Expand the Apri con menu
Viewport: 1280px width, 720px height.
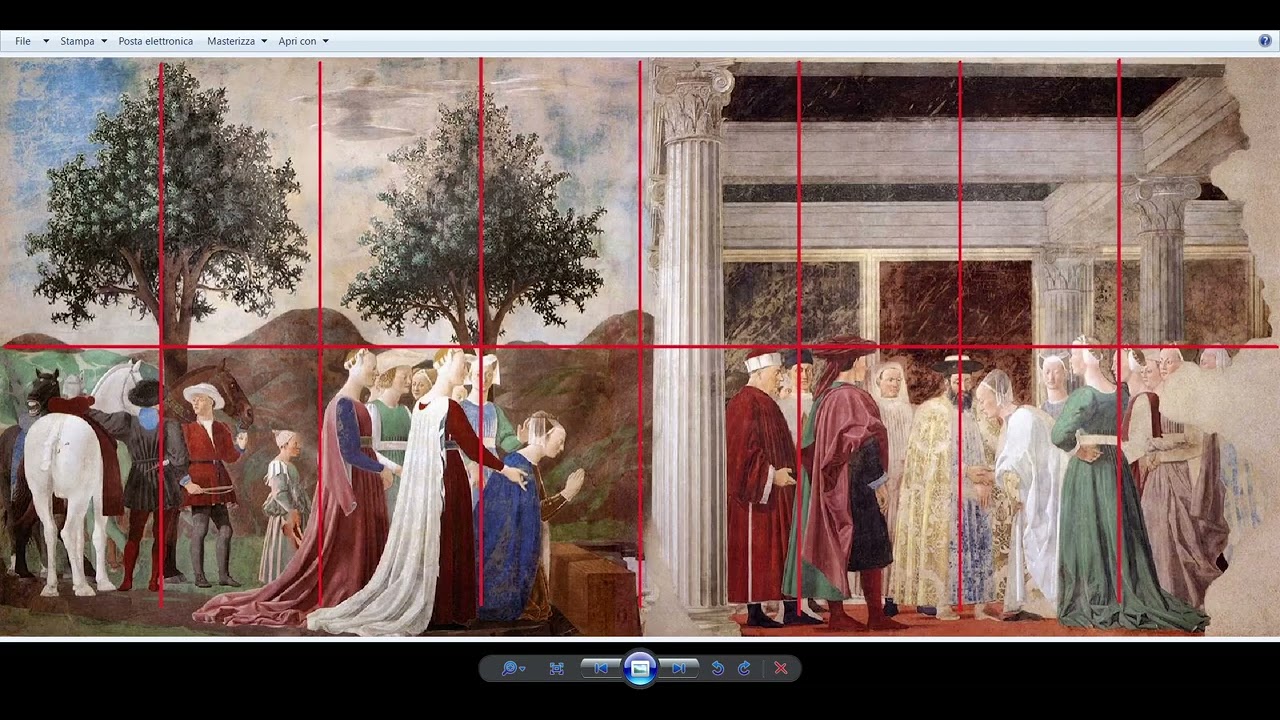coord(303,41)
